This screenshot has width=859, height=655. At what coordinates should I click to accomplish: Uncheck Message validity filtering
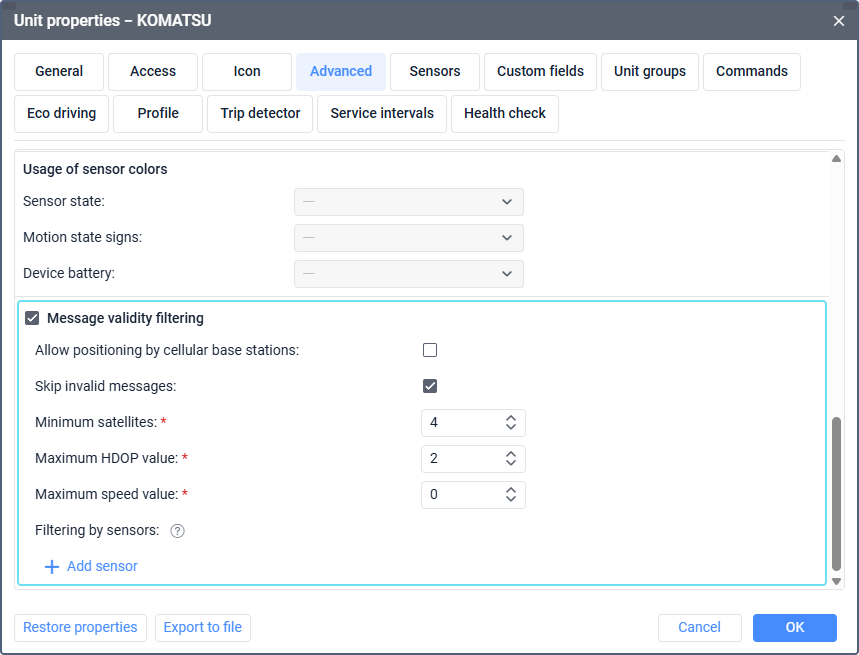pos(32,318)
